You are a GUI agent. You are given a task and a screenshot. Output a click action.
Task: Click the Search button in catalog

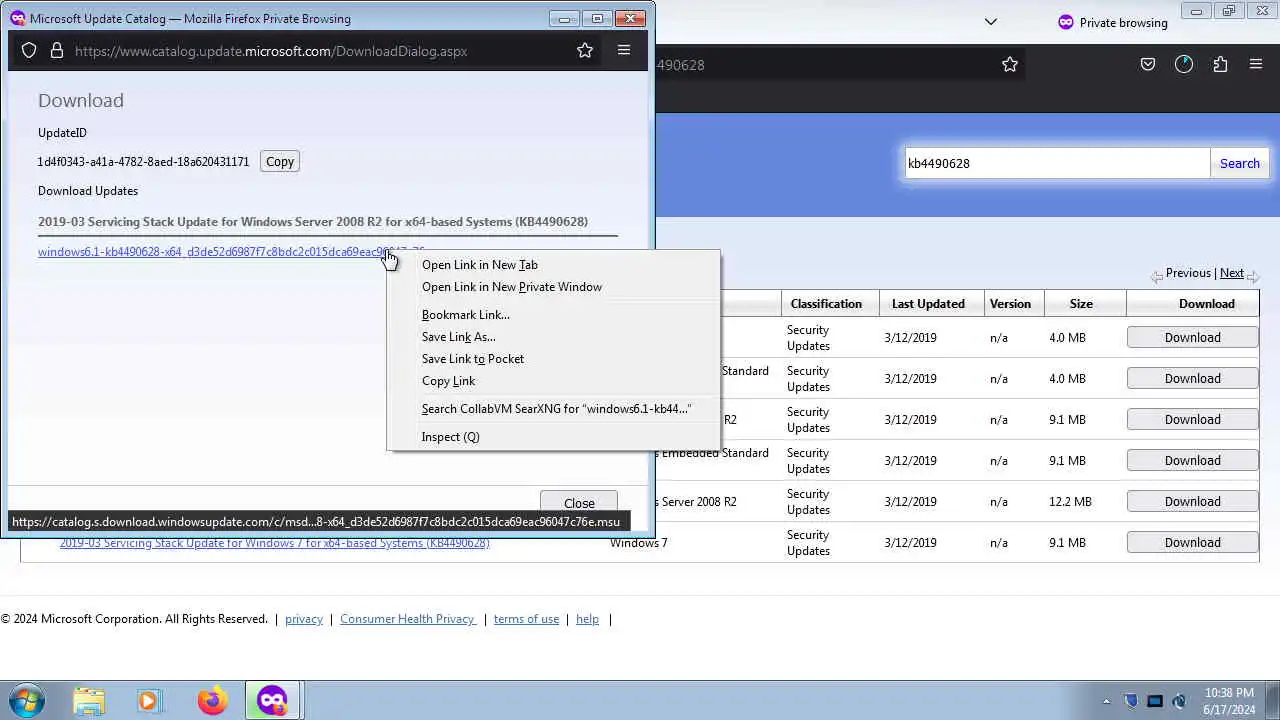[x=1240, y=164]
